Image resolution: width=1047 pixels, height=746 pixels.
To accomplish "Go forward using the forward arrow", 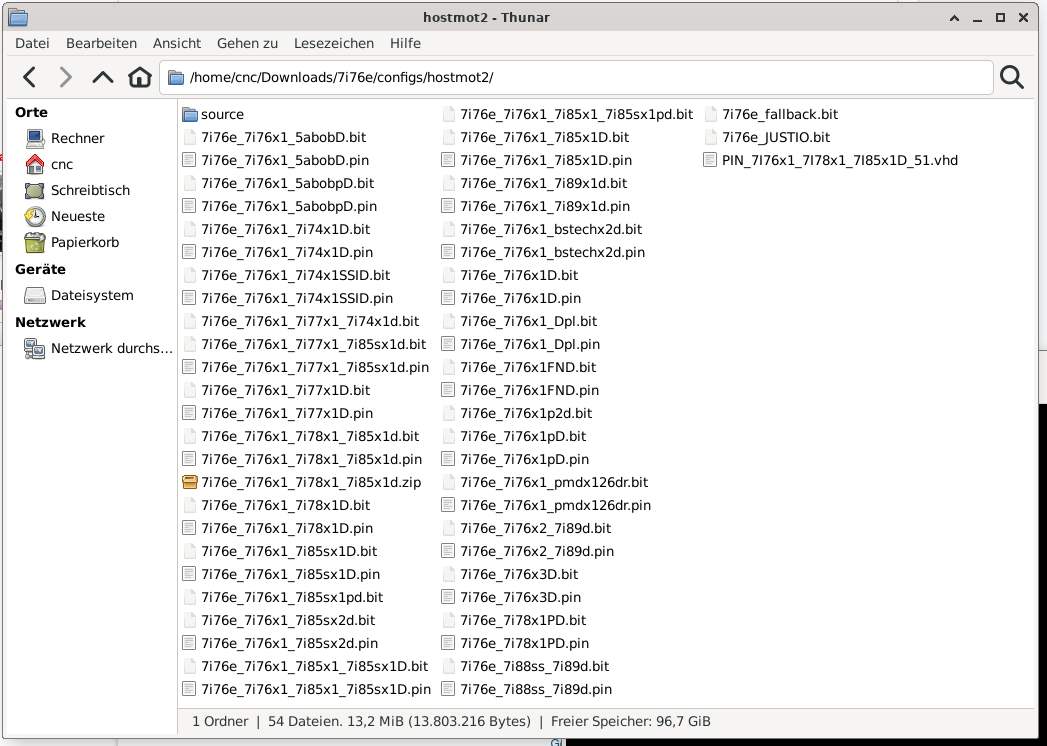I will [x=66, y=78].
